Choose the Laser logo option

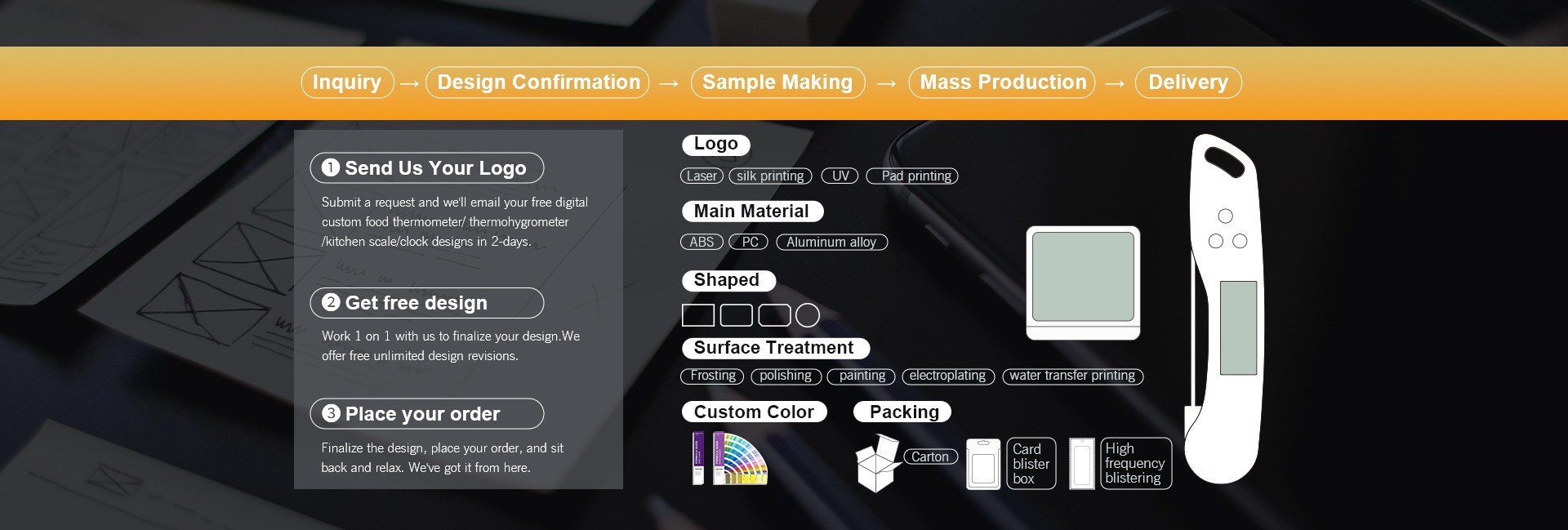702,176
